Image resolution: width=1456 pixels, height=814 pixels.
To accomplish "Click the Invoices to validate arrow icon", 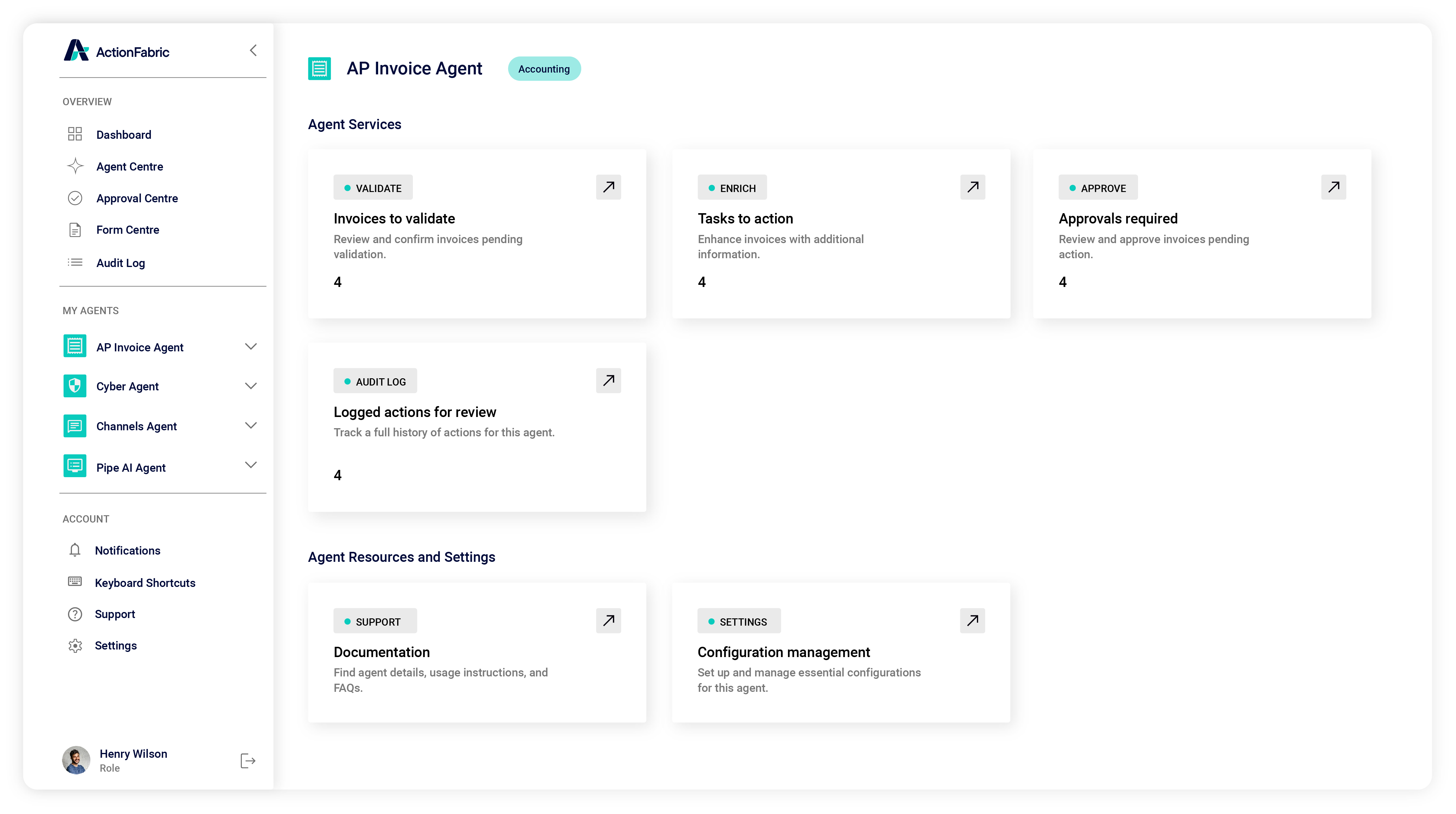I will click(608, 187).
